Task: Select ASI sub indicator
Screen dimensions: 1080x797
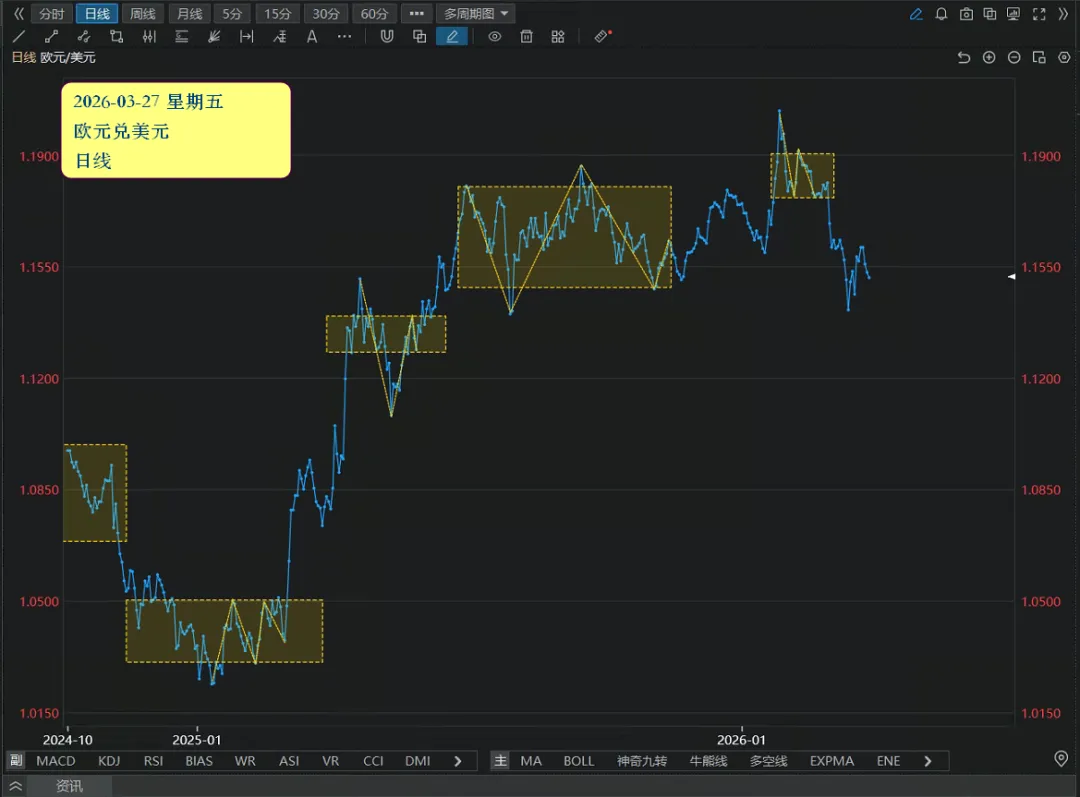Action: (289, 761)
